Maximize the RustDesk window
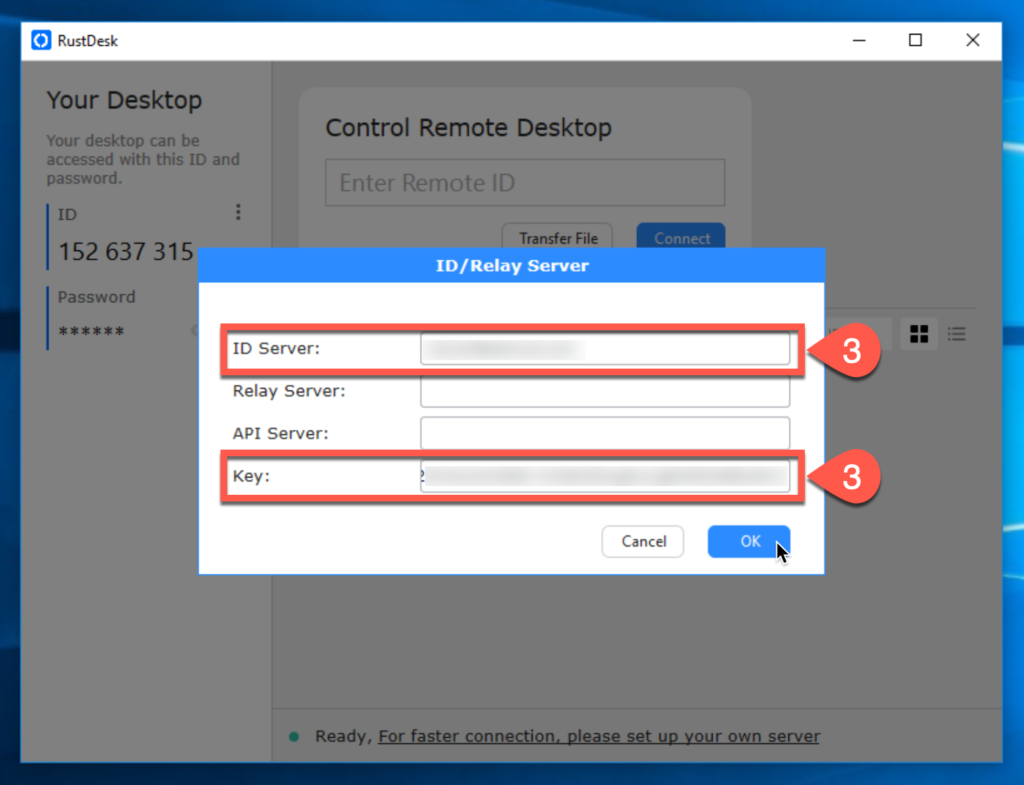This screenshot has width=1024, height=785. (x=916, y=40)
